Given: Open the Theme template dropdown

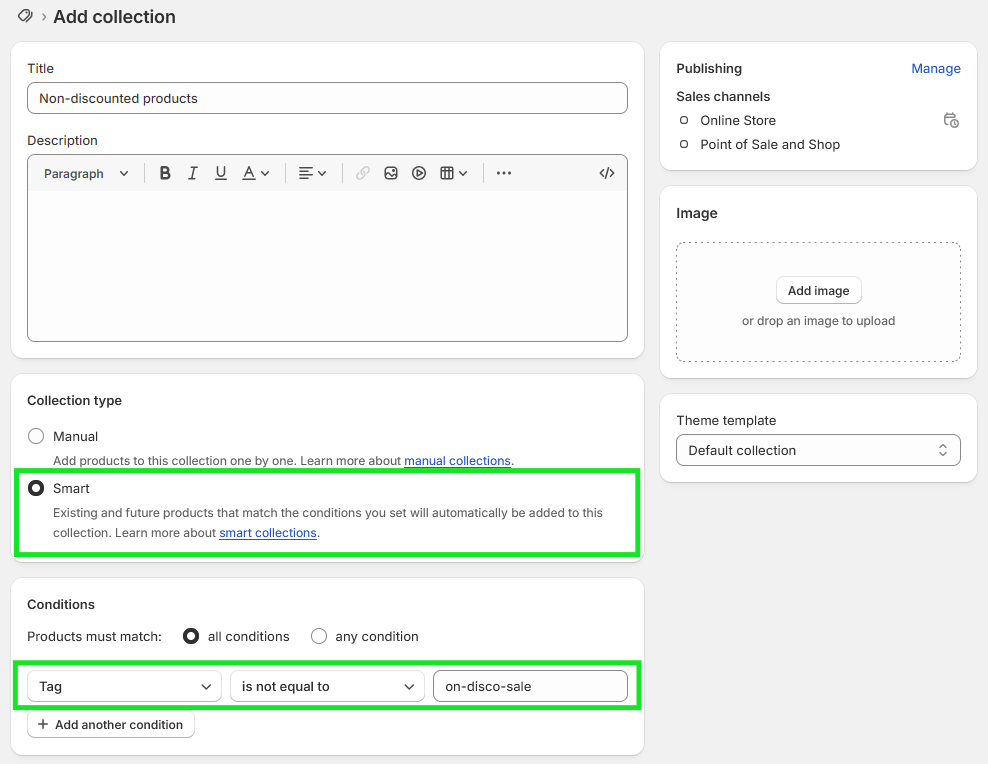Looking at the screenshot, I should pyautogui.click(x=818, y=450).
